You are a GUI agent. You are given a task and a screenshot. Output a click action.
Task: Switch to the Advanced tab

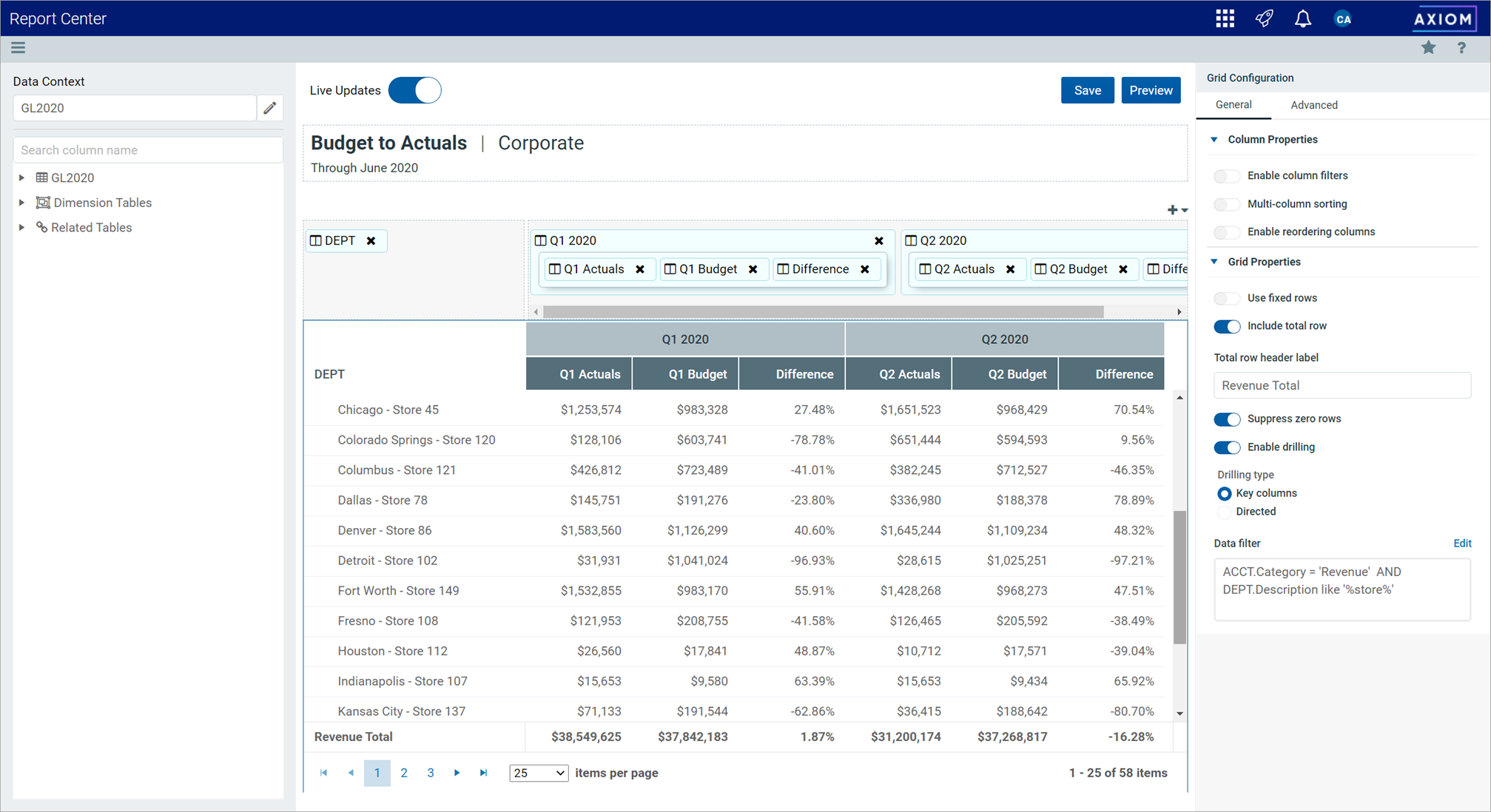(1314, 105)
